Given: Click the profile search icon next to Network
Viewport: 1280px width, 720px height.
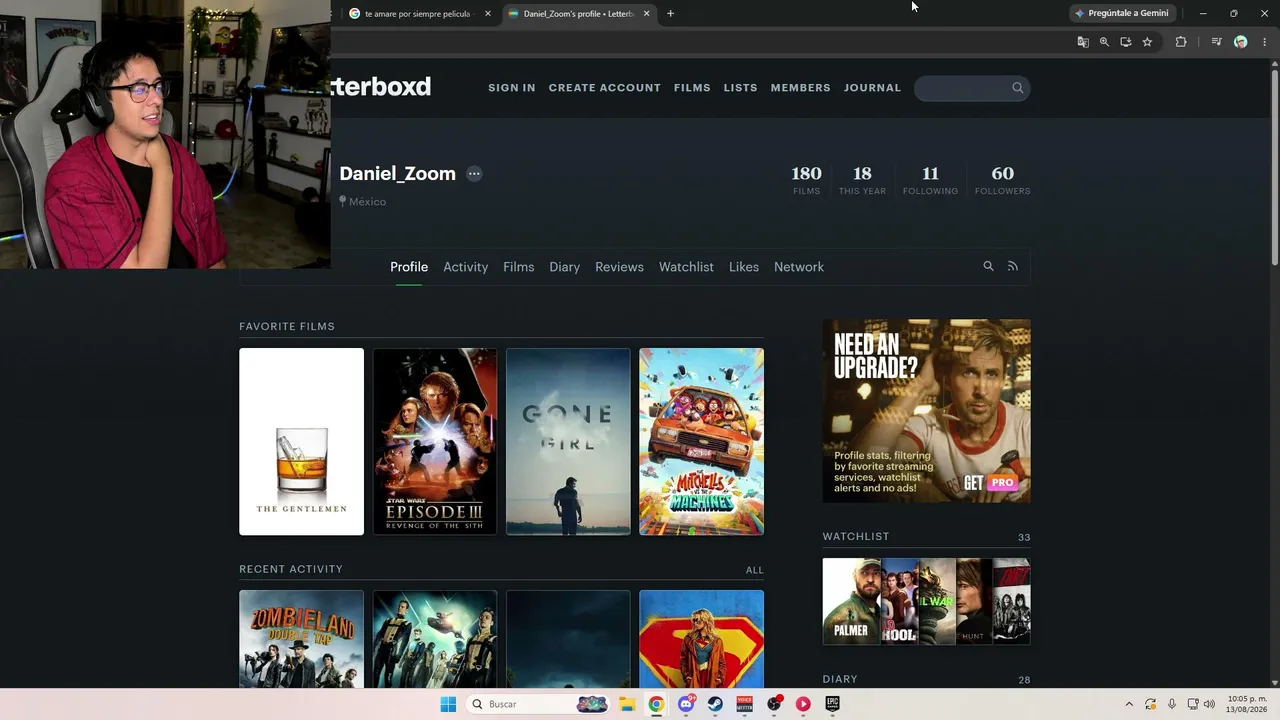Looking at the screenshot, I should pyautogui.click(x=988, y=266).
